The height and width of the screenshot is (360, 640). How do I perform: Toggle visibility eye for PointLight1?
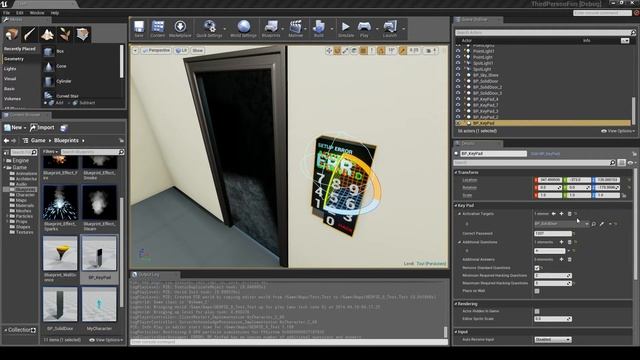[458, 51]
